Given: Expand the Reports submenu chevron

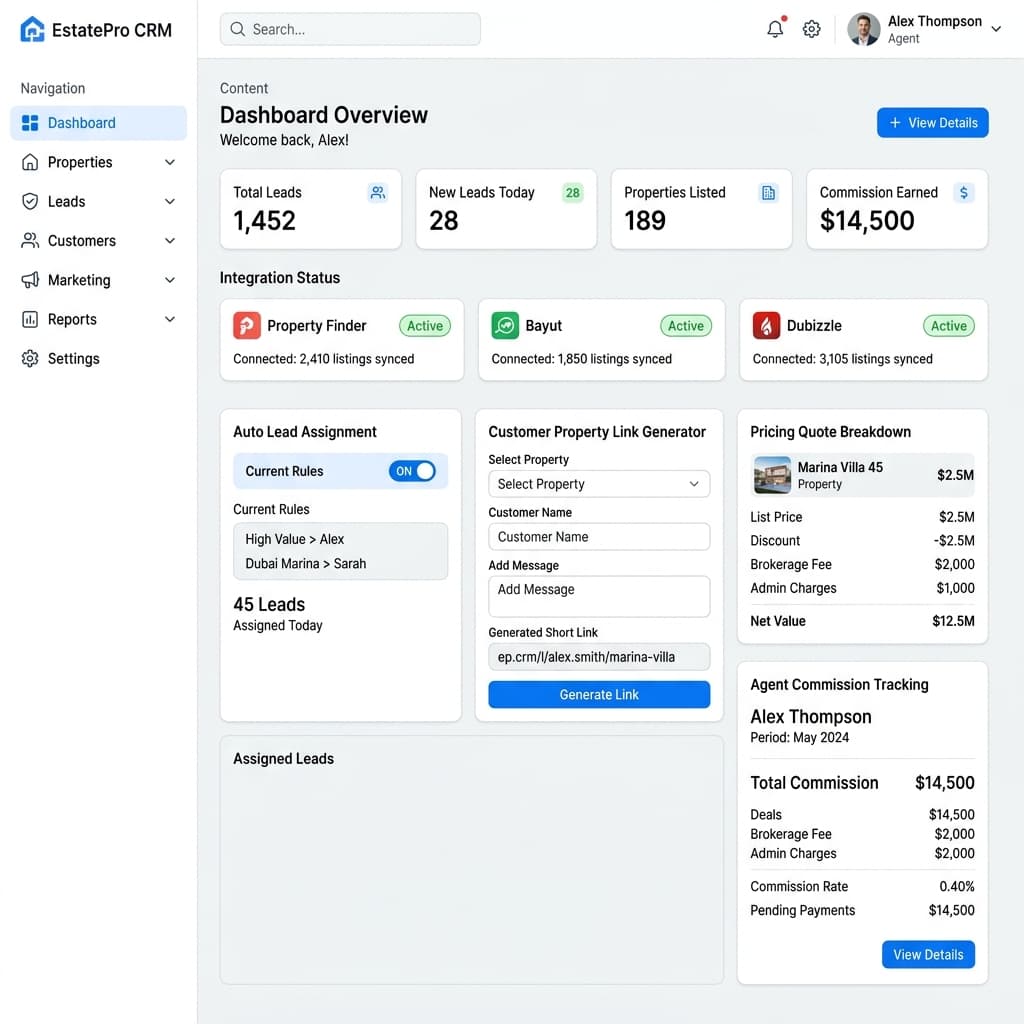Looking at the screenshot, I should (x=170, y=319).
